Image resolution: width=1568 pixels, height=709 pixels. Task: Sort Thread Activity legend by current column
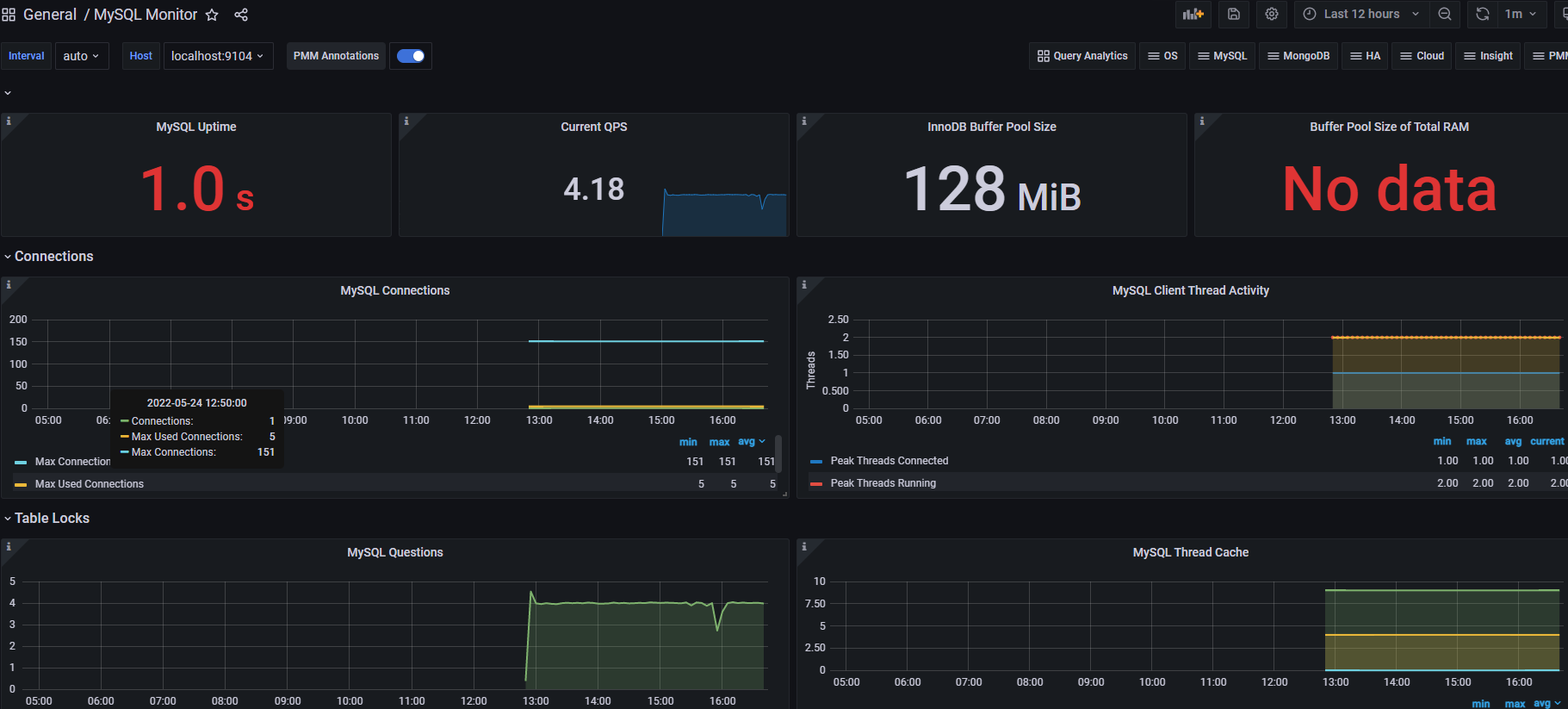pyautogui.click(x=1546, y=442)
